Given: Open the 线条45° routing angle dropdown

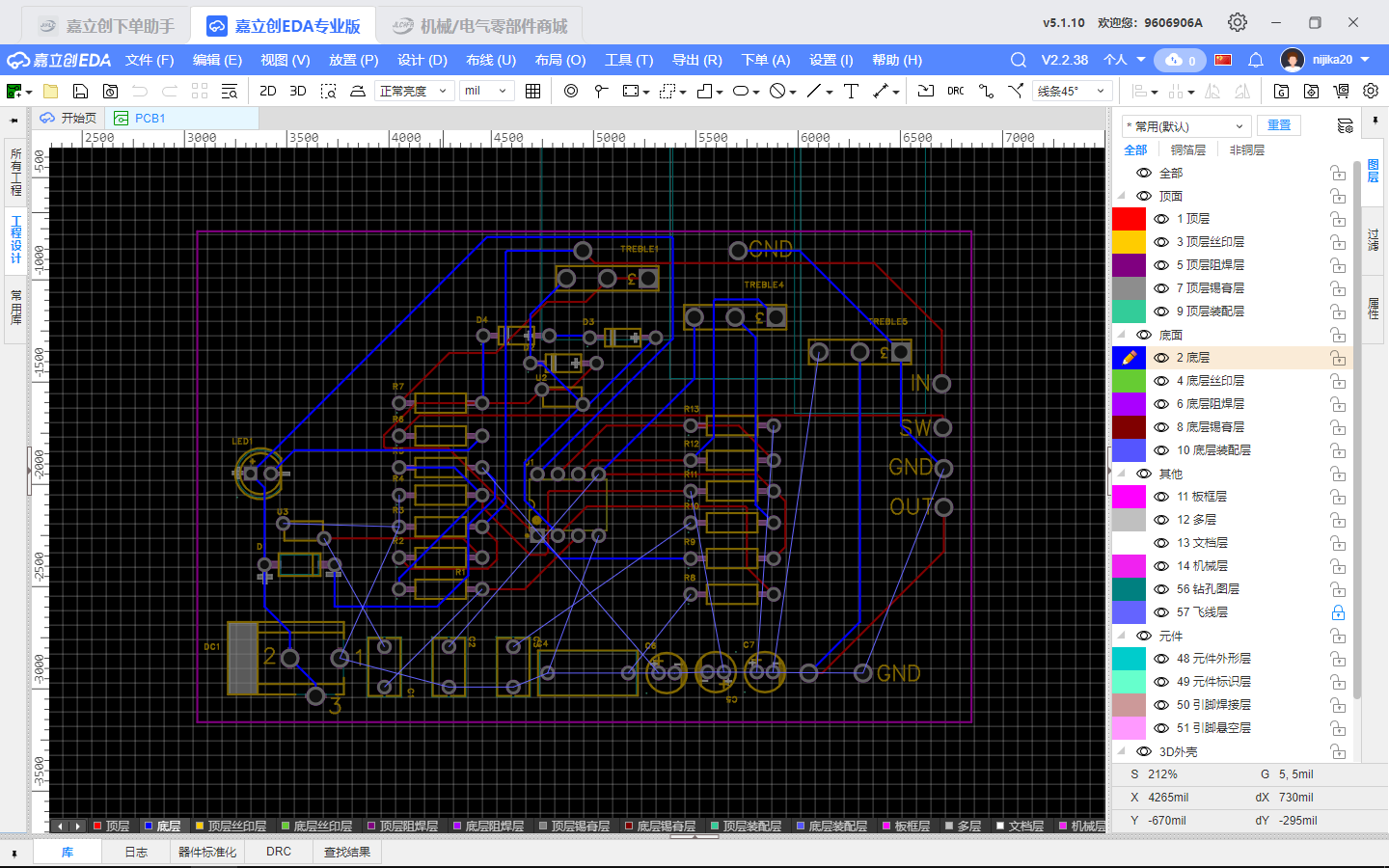Looking at the screenshot, I should (1072, 91).
